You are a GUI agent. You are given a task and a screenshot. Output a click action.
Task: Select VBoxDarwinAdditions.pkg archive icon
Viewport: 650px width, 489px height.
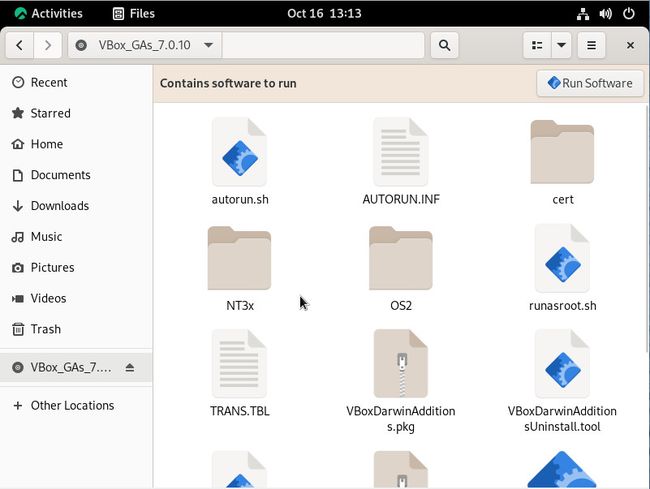(400, 364)
